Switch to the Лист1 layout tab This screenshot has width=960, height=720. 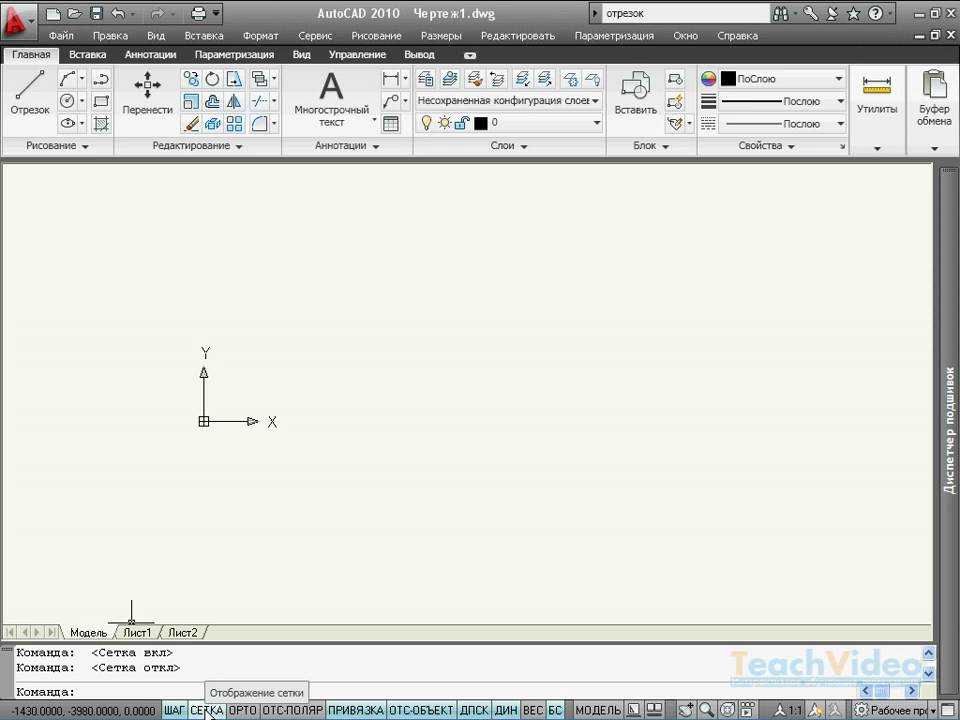coord(137,632)
